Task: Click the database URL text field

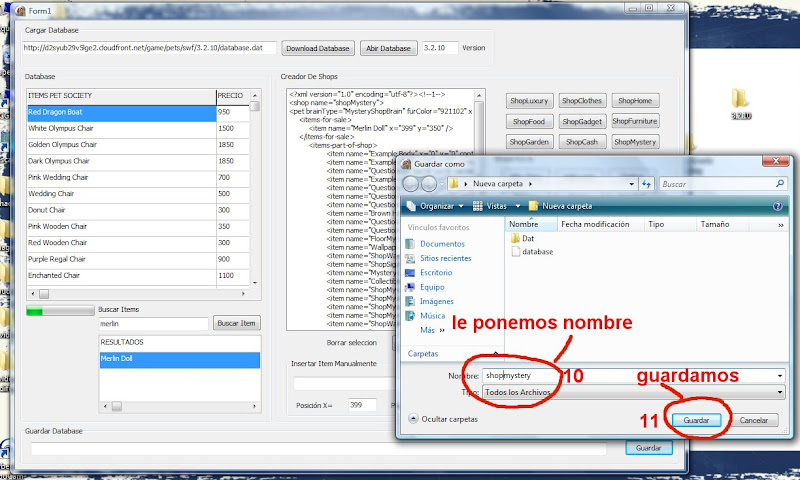Action: (149, 48)
